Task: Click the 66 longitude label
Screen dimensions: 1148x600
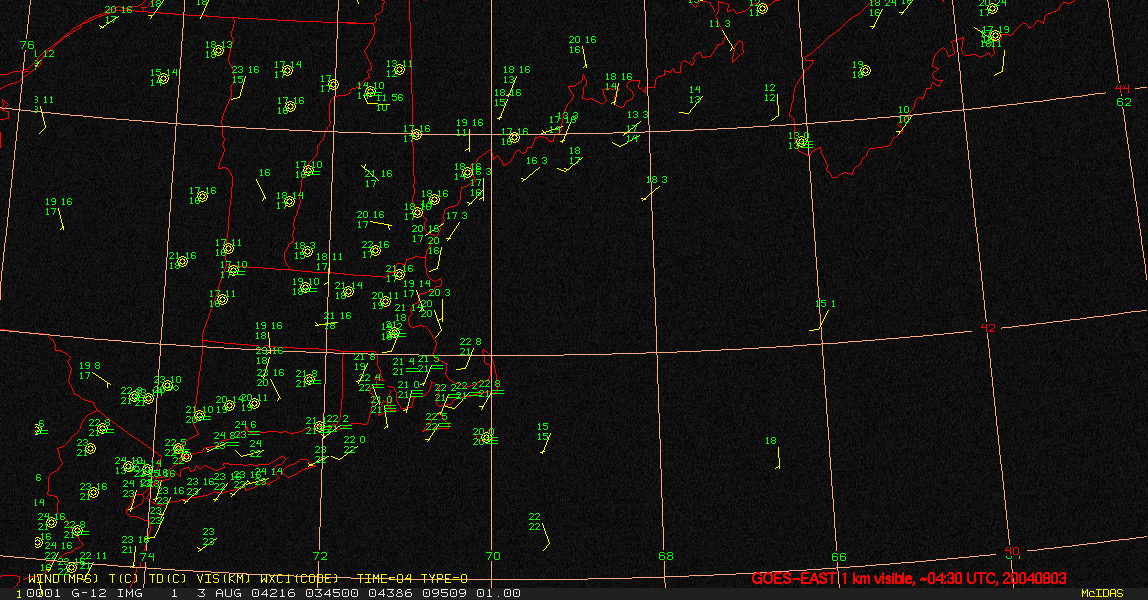Action: [x=838, y=557]
